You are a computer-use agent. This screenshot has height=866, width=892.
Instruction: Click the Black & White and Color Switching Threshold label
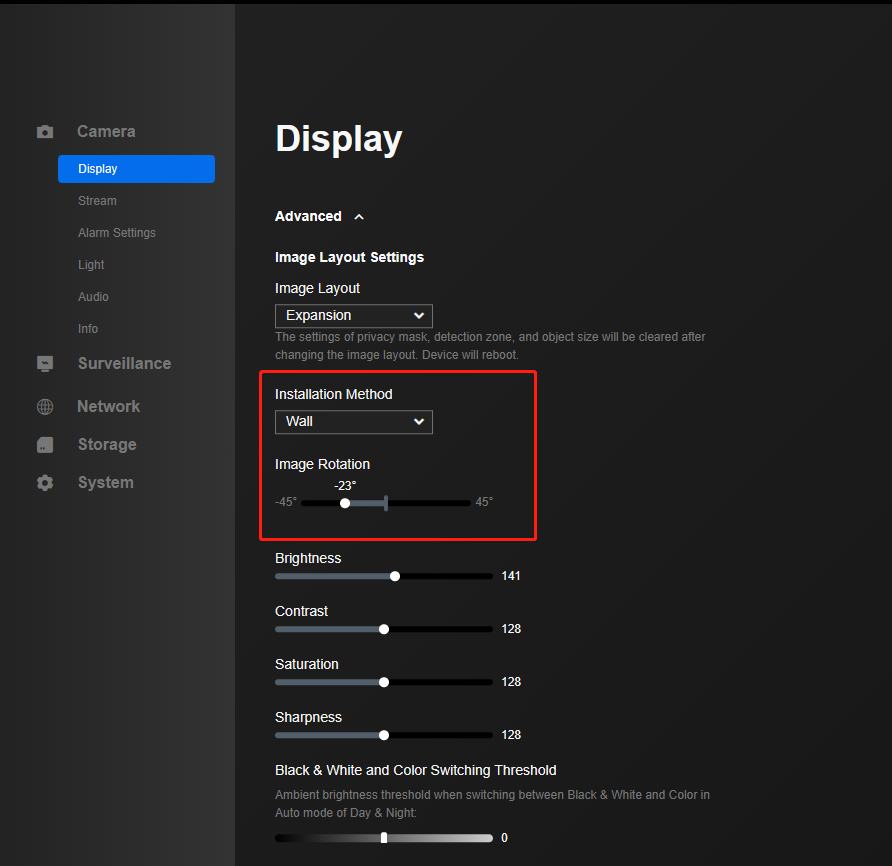415,770
